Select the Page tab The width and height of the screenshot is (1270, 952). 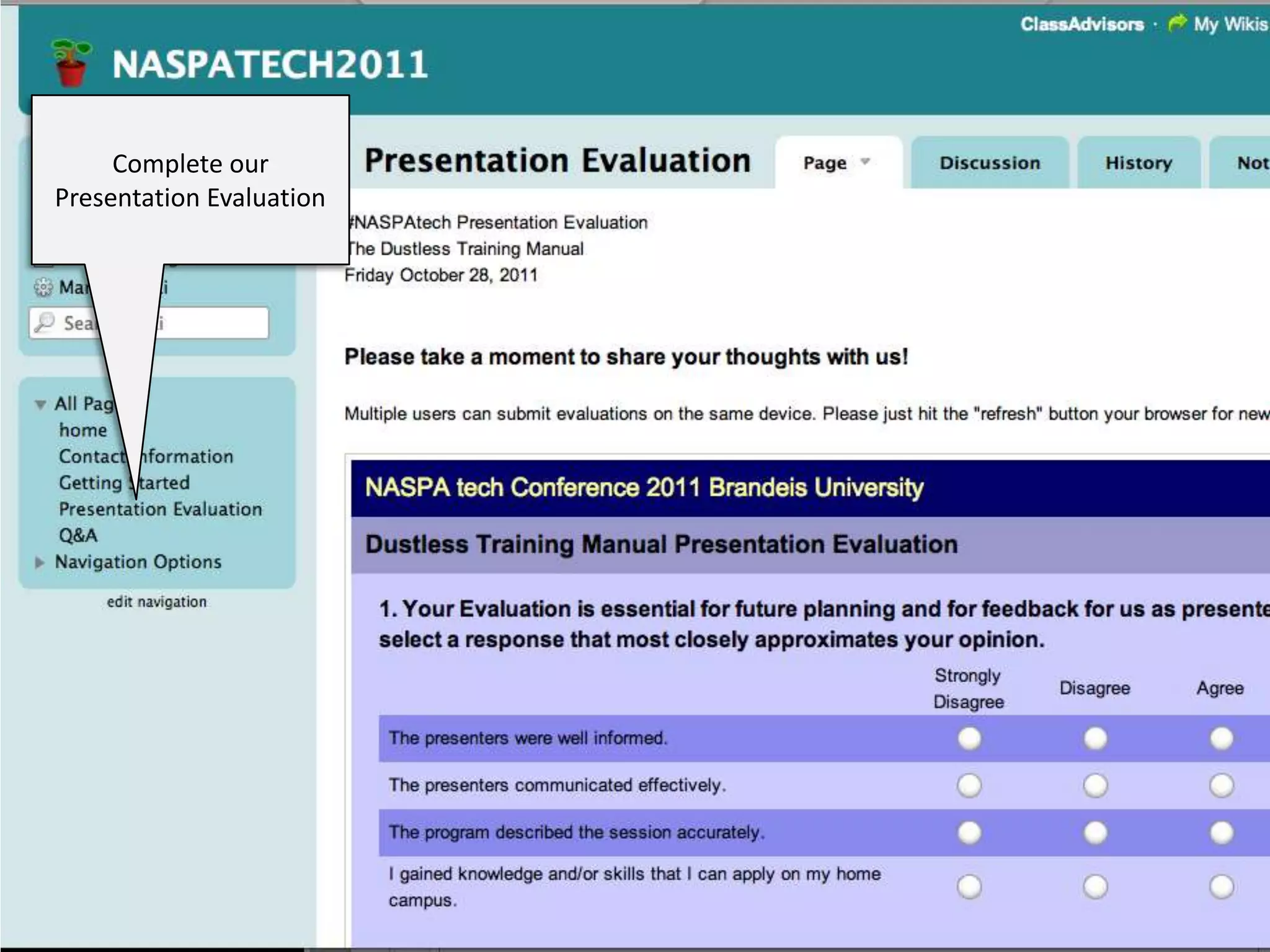click(838, 162)
